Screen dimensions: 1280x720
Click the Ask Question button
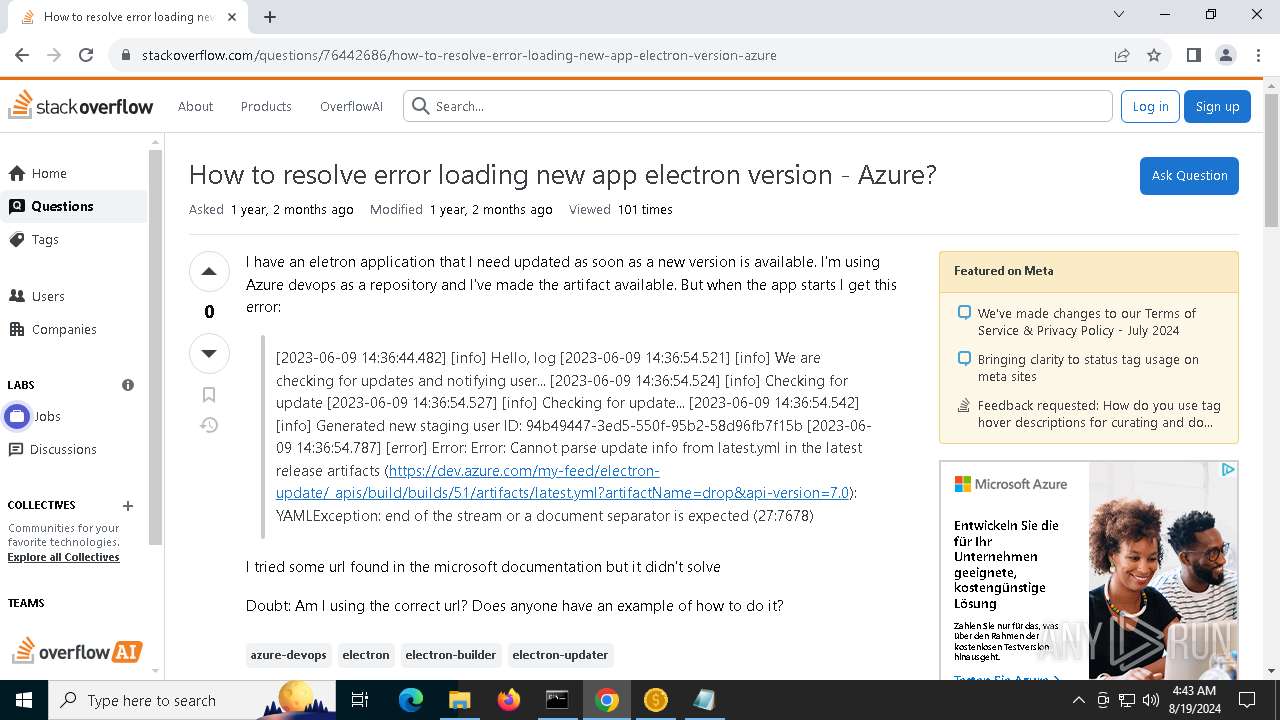click(x=1189, y=175)
